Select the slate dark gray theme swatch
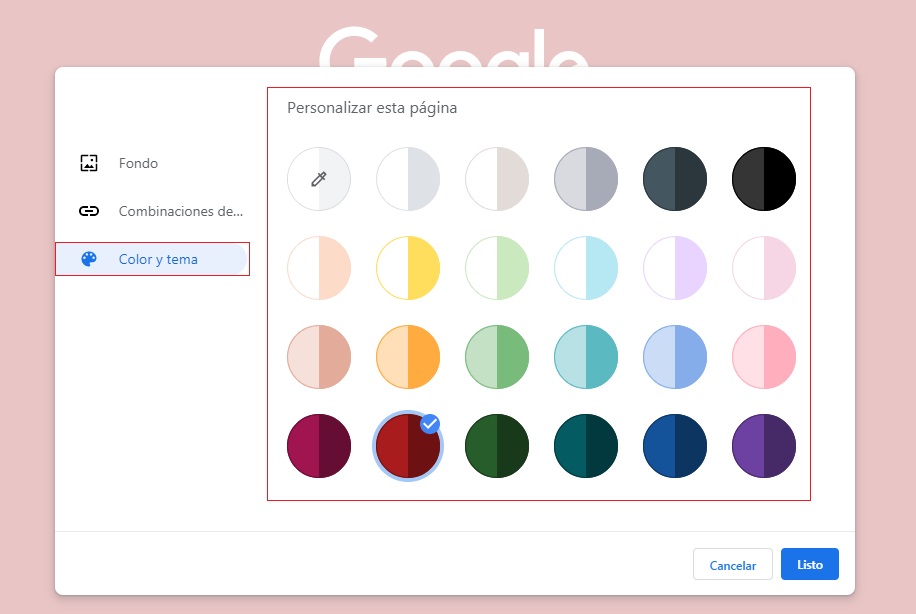The width and height of the screenshot is (916, 614). [675, 179]
